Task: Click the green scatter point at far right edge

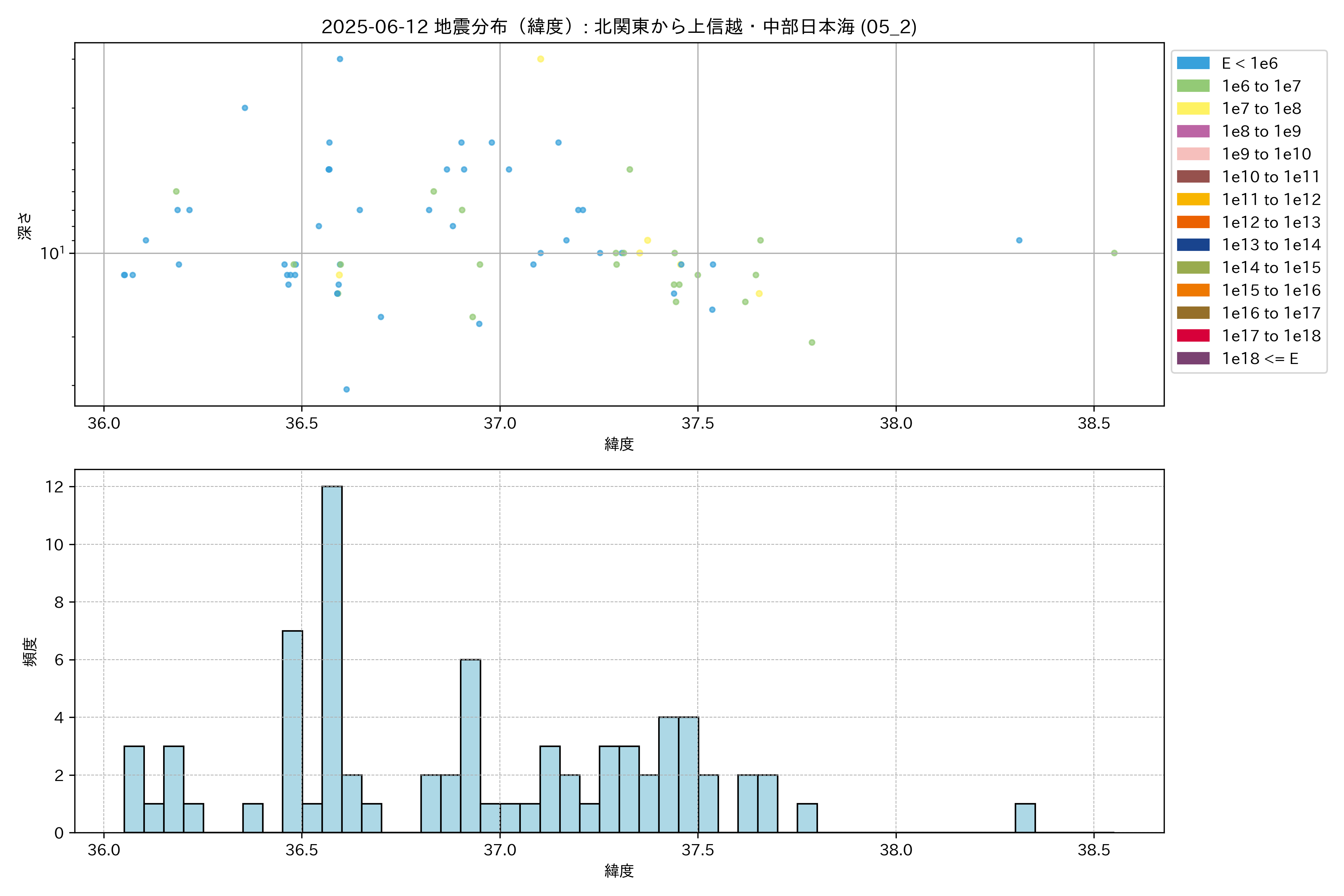Action: 1114,253
